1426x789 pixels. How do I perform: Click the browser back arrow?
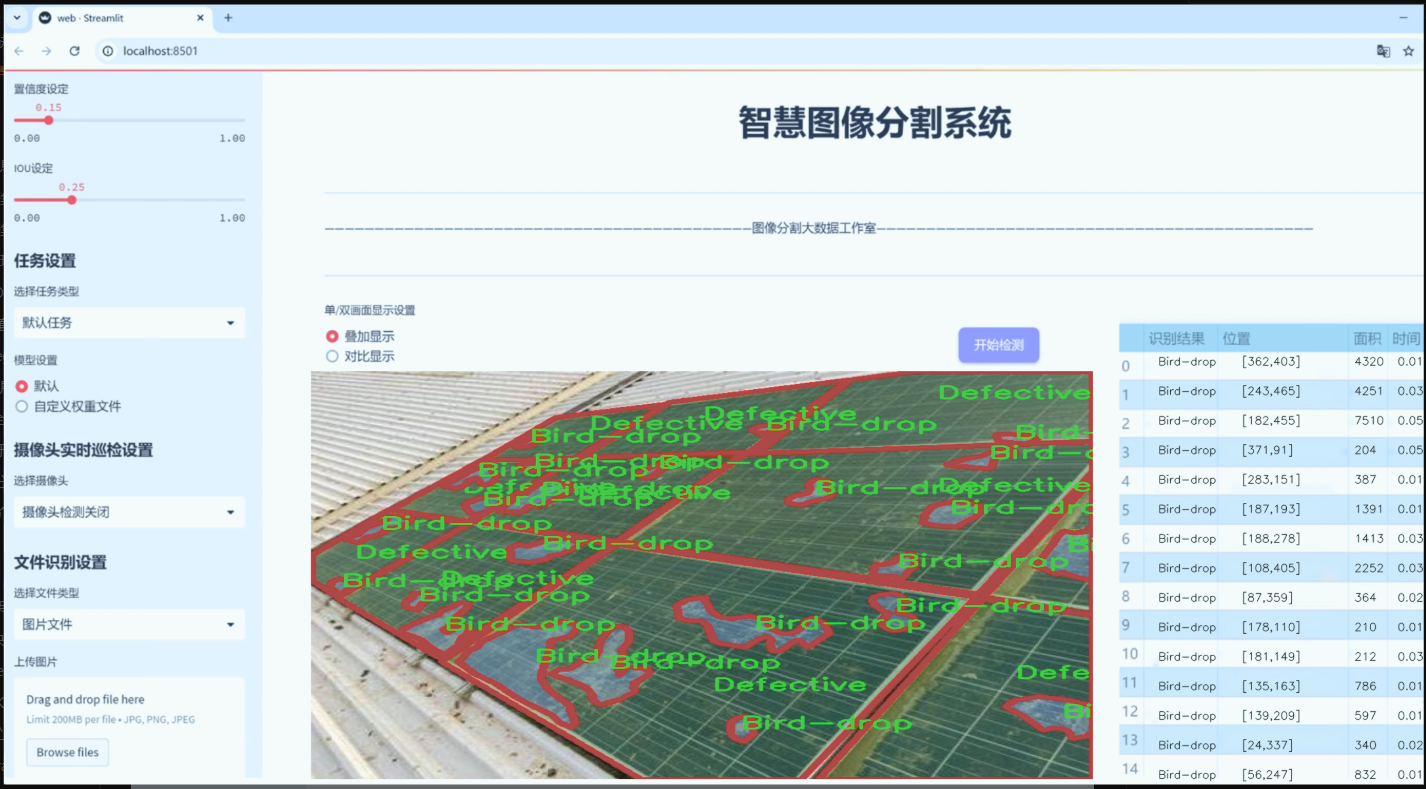click(19, 51)
